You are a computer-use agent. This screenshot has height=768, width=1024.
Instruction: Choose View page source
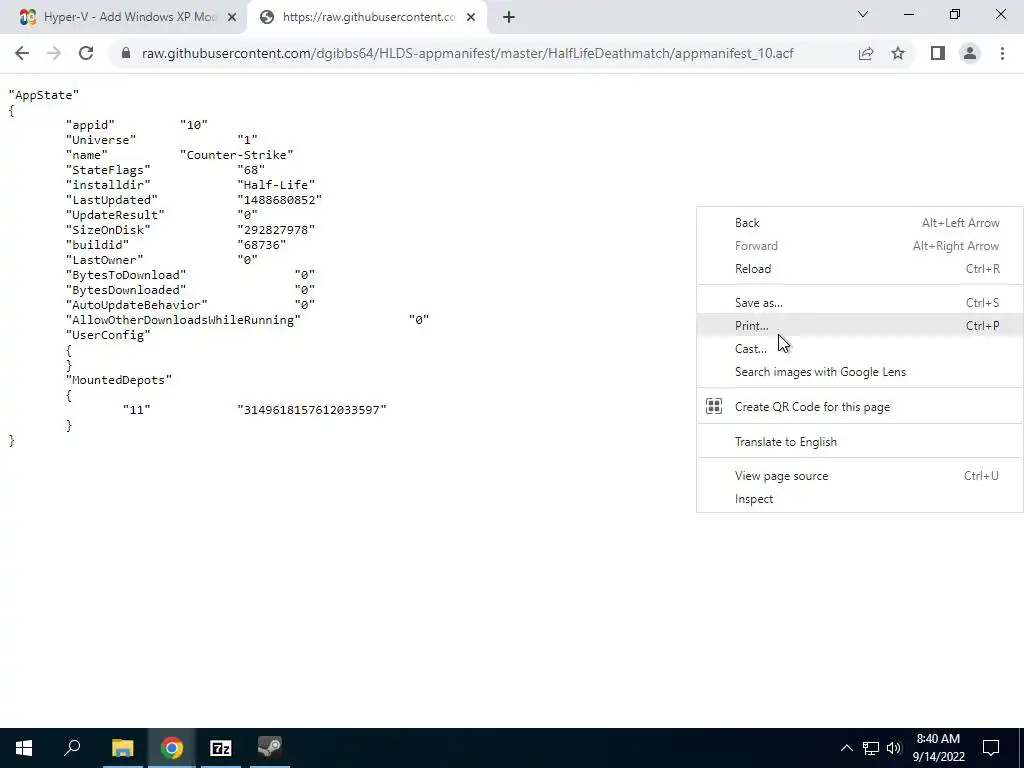pos(860,475)
